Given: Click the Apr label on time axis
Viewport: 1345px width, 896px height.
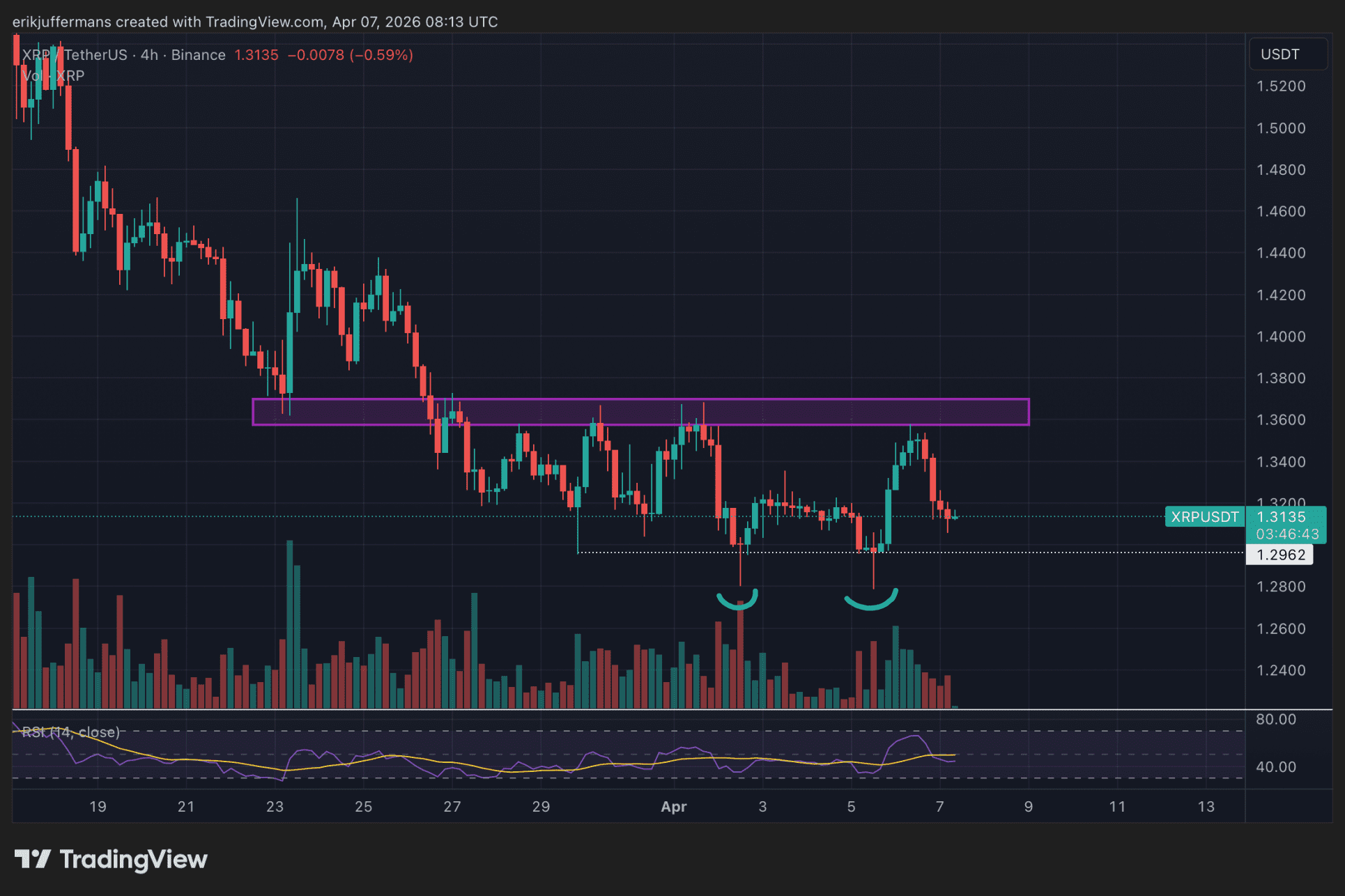Looking at the screenshot, I should tap(673, 807).
